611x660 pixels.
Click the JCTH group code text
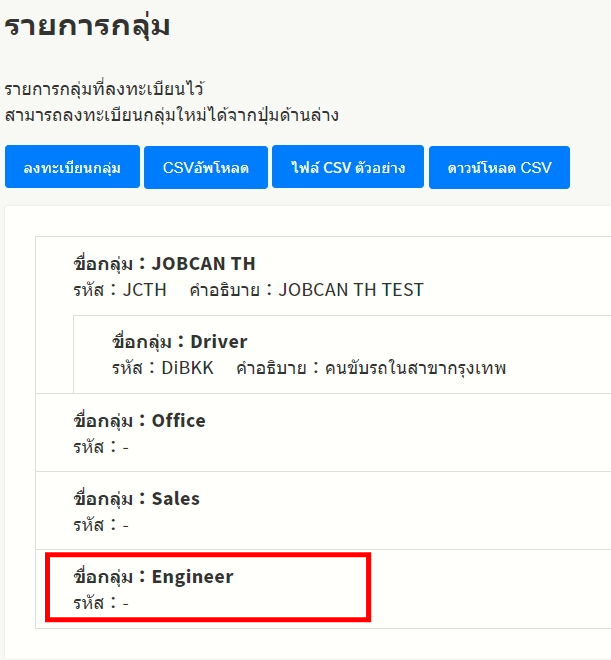[x=146, y=290]
